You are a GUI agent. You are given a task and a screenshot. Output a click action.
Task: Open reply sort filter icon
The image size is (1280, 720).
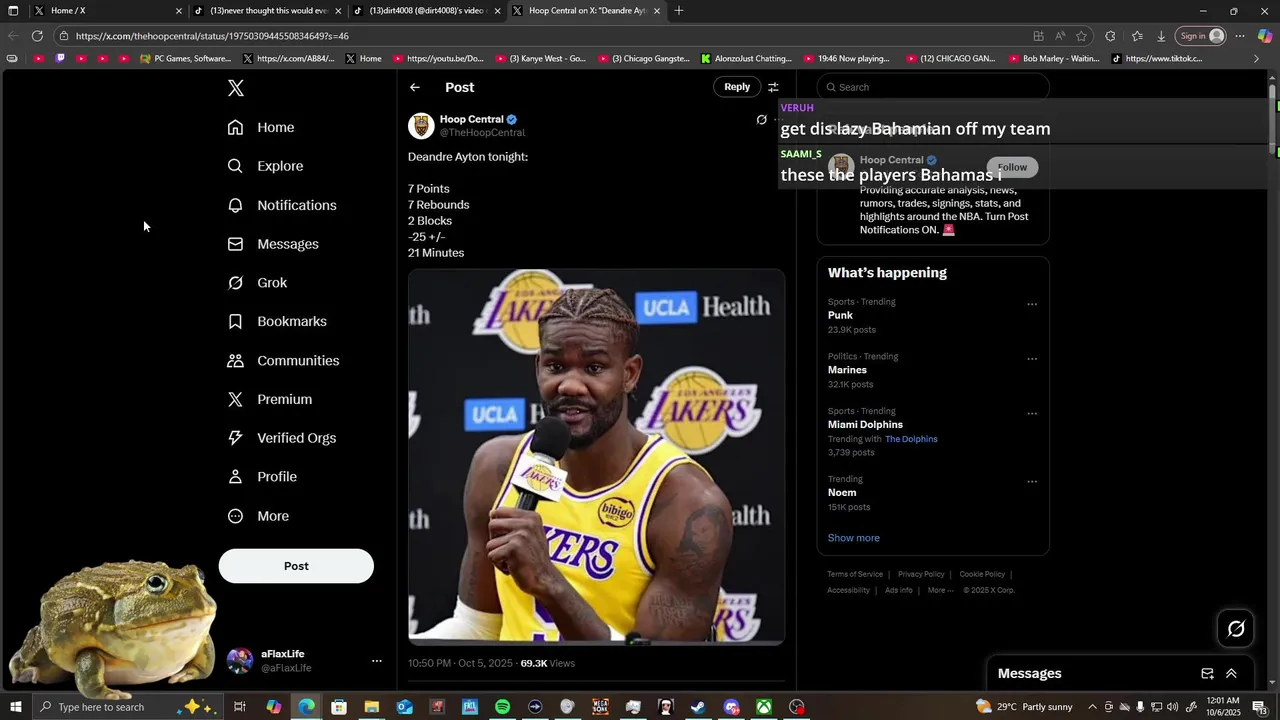[773, 87]
